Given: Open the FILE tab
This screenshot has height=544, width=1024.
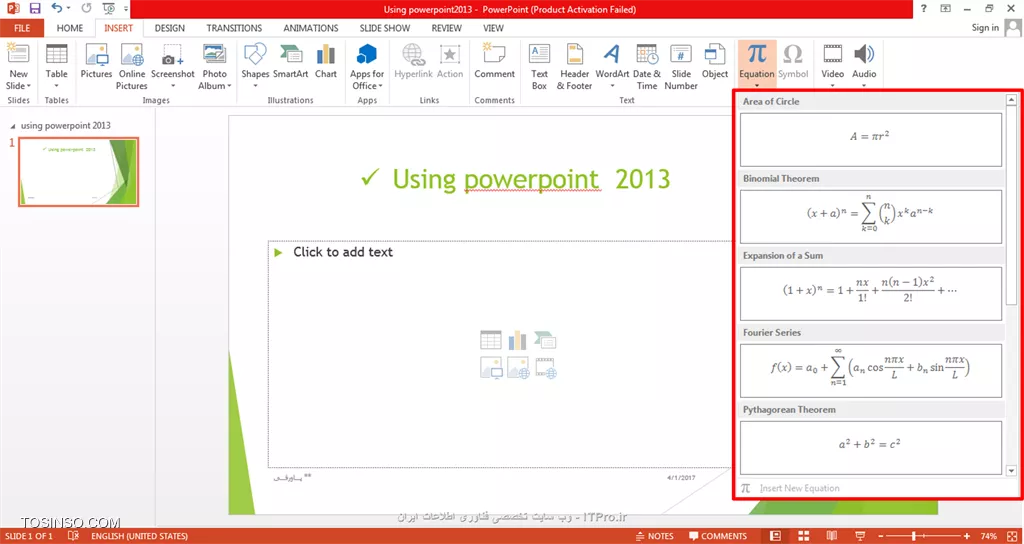Looking at the screenshot, I should click(22, 28).
